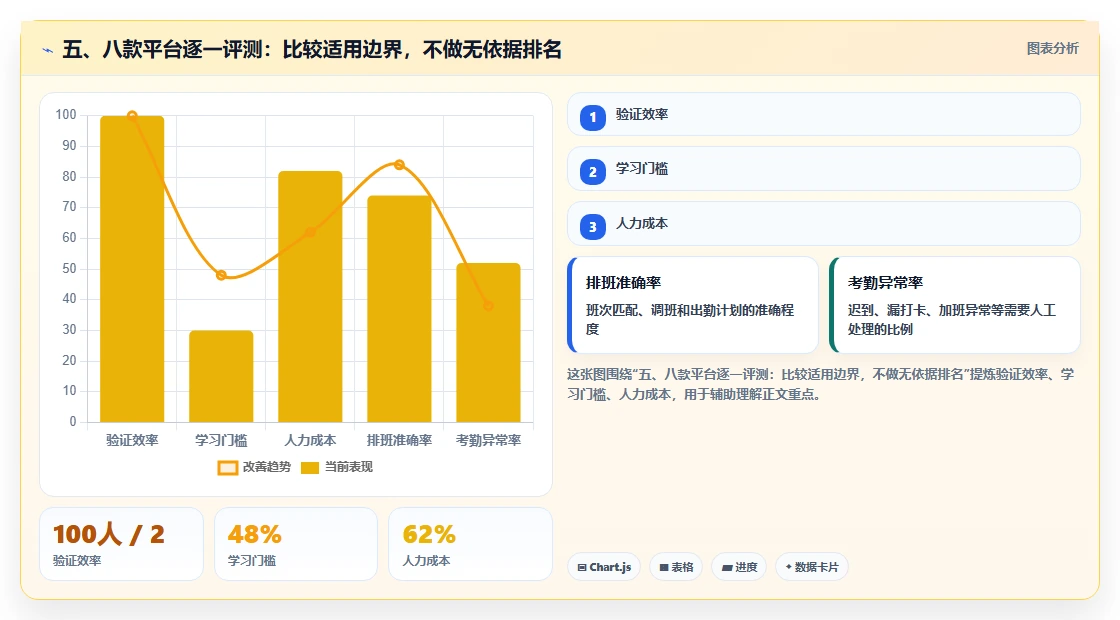Click the x-axis label 人力成本
Screen dimensions: 1120x620
pyautogui.click(x=310, y=441)
